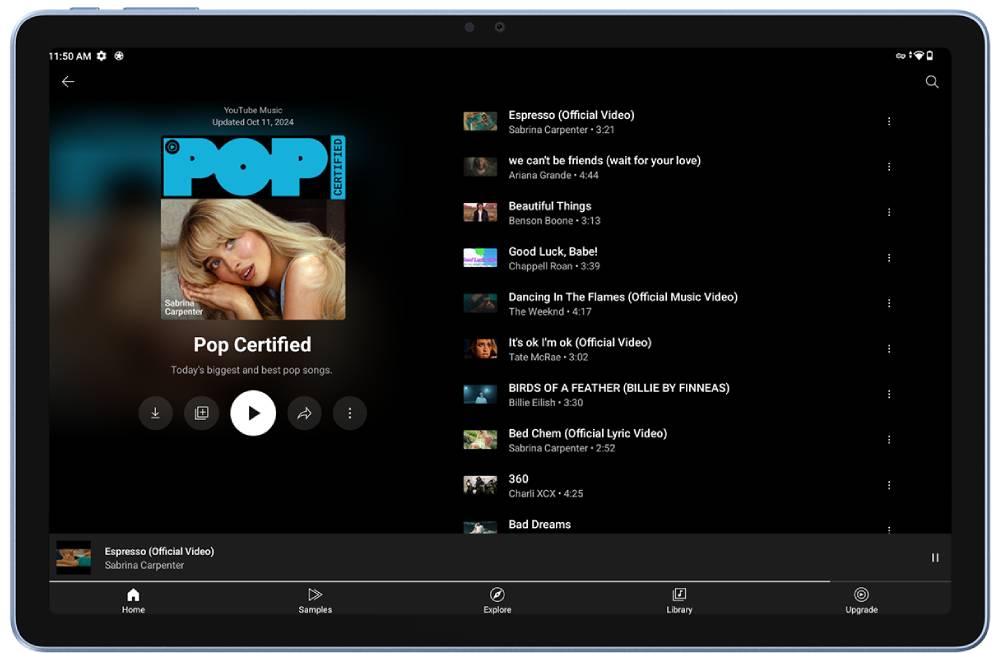Play the Pop Certified playlist

tap(253, 413)
